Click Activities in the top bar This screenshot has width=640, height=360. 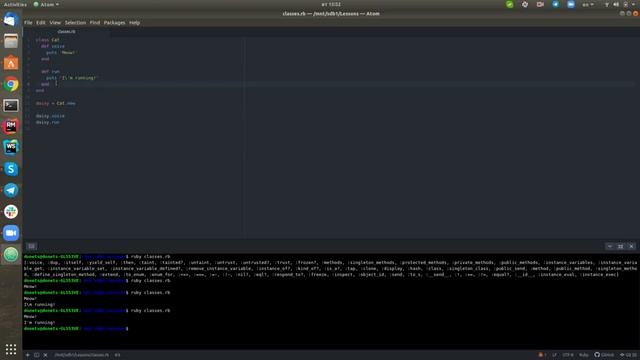[x=15, y=4]
